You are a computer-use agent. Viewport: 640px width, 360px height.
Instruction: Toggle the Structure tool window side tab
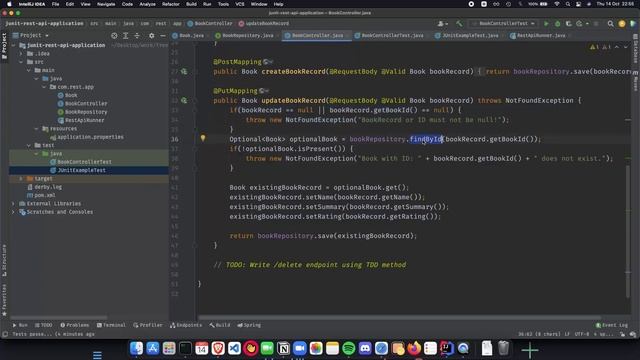tap(4, 260)
